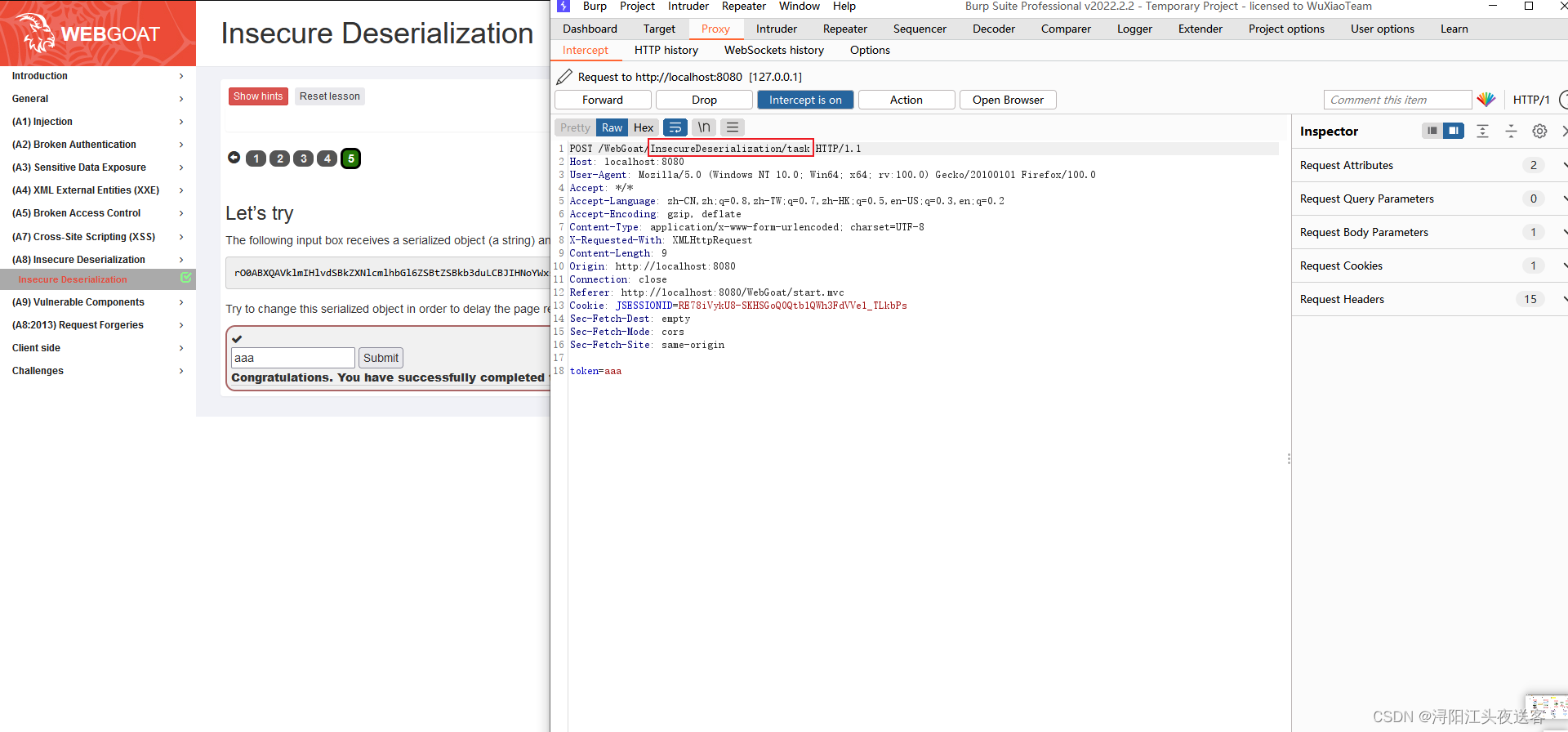
Task: Toggle line wrap icon in message editor
Action: pos(675,127)
